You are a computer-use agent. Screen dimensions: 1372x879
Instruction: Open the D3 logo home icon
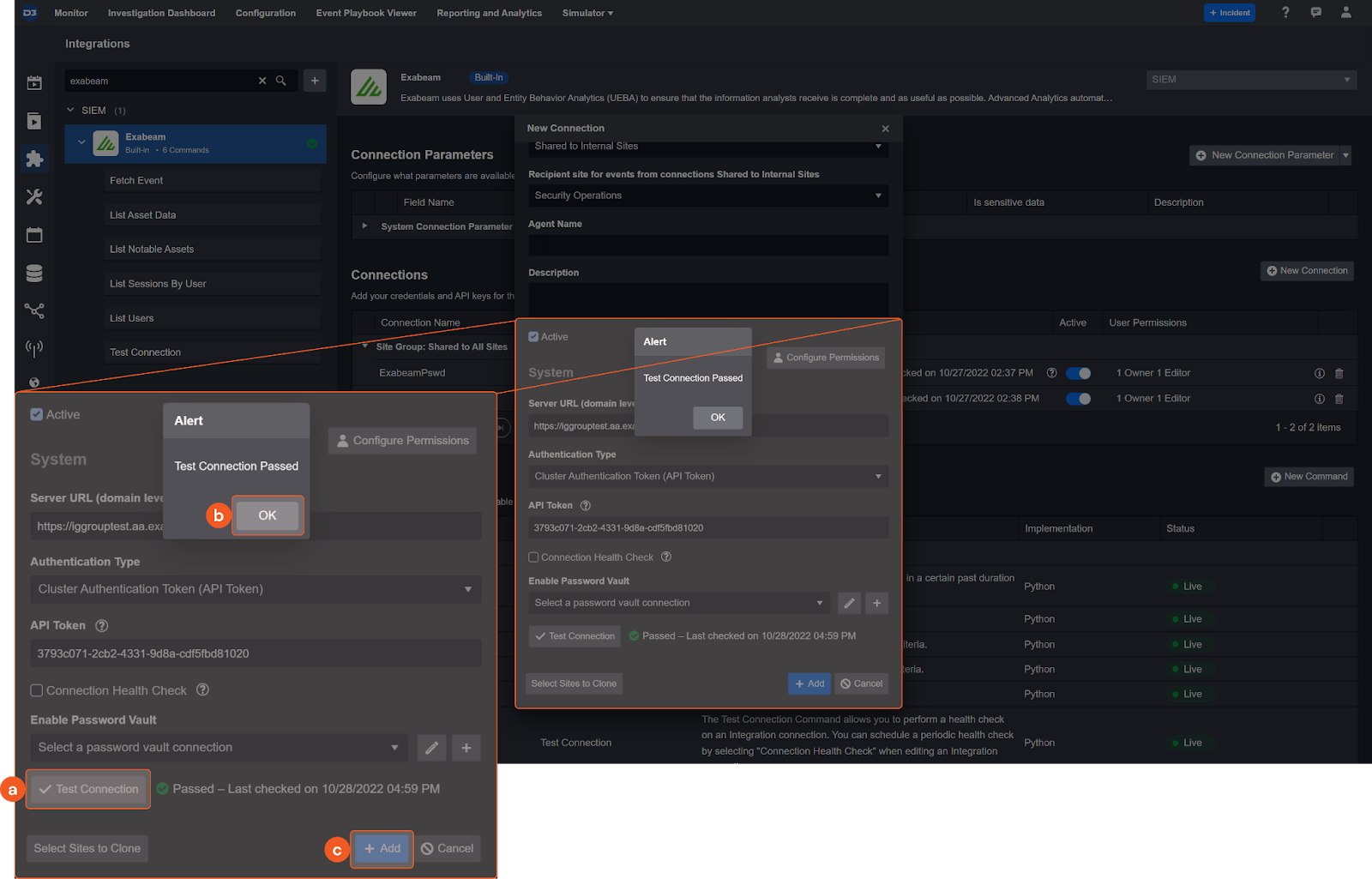click(x=30, y=13)
